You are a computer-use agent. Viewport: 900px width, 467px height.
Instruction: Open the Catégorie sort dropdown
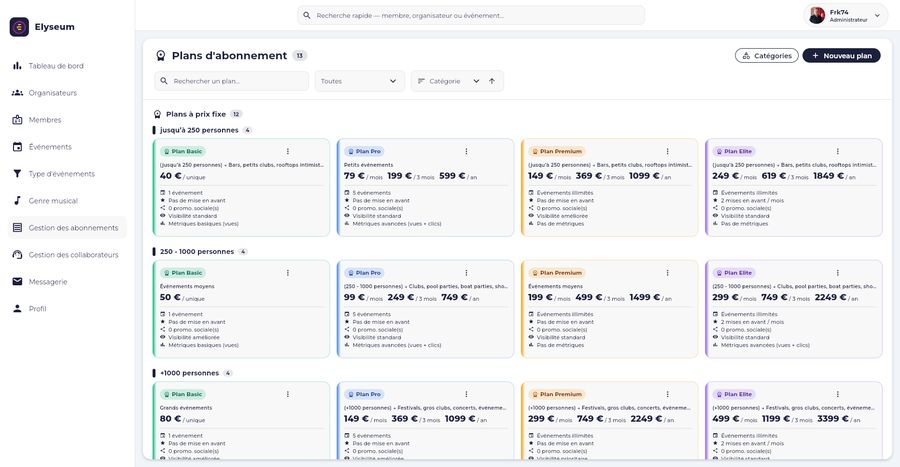coord(447,81)
